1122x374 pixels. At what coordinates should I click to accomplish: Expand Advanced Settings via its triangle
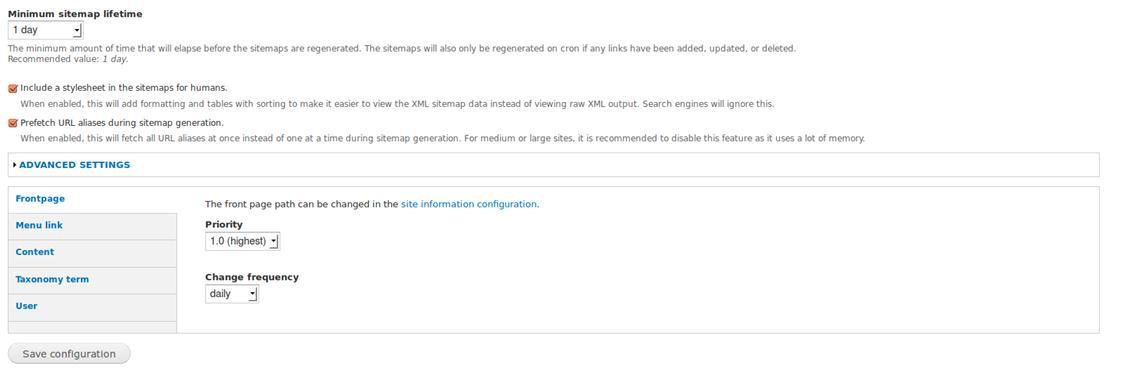coord(14,164)
